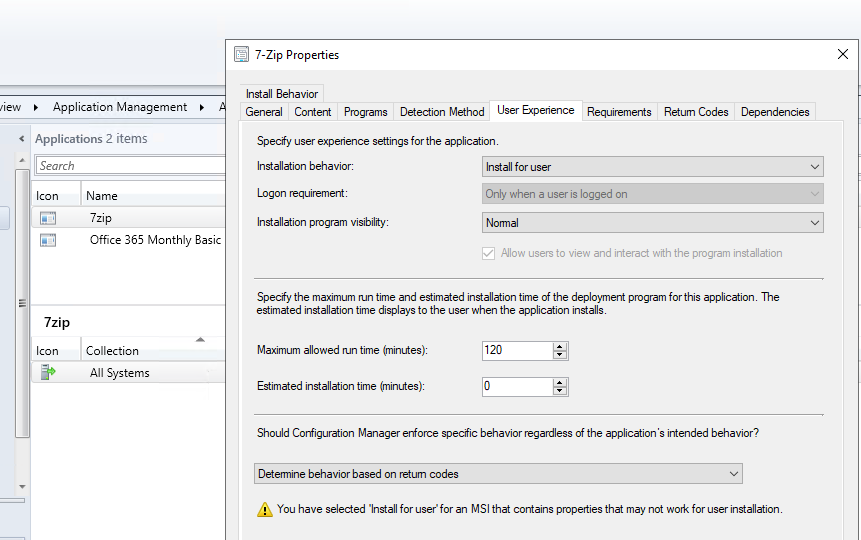Viewport: 861px width, 540px height.
Task: Switch to the Requirements tab
Action: click(619, 112)
